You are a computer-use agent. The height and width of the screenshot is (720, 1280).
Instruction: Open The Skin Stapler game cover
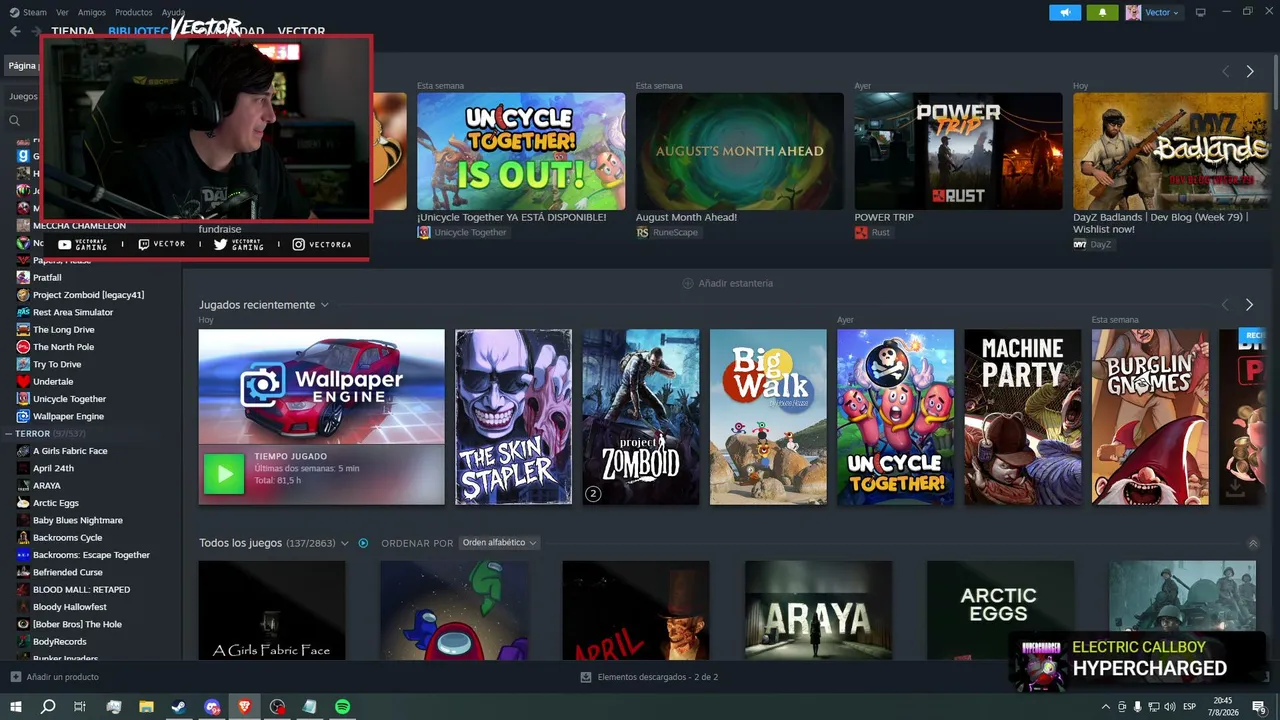tap(513, 417)
